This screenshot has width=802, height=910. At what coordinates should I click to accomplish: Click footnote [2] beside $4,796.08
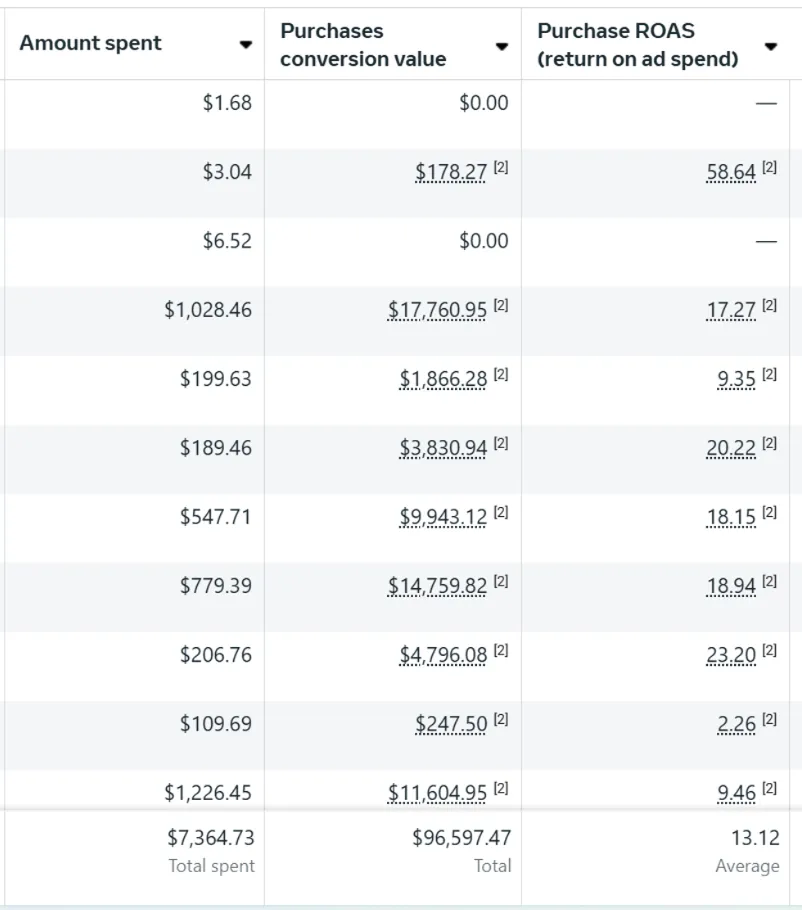[501, 651]
